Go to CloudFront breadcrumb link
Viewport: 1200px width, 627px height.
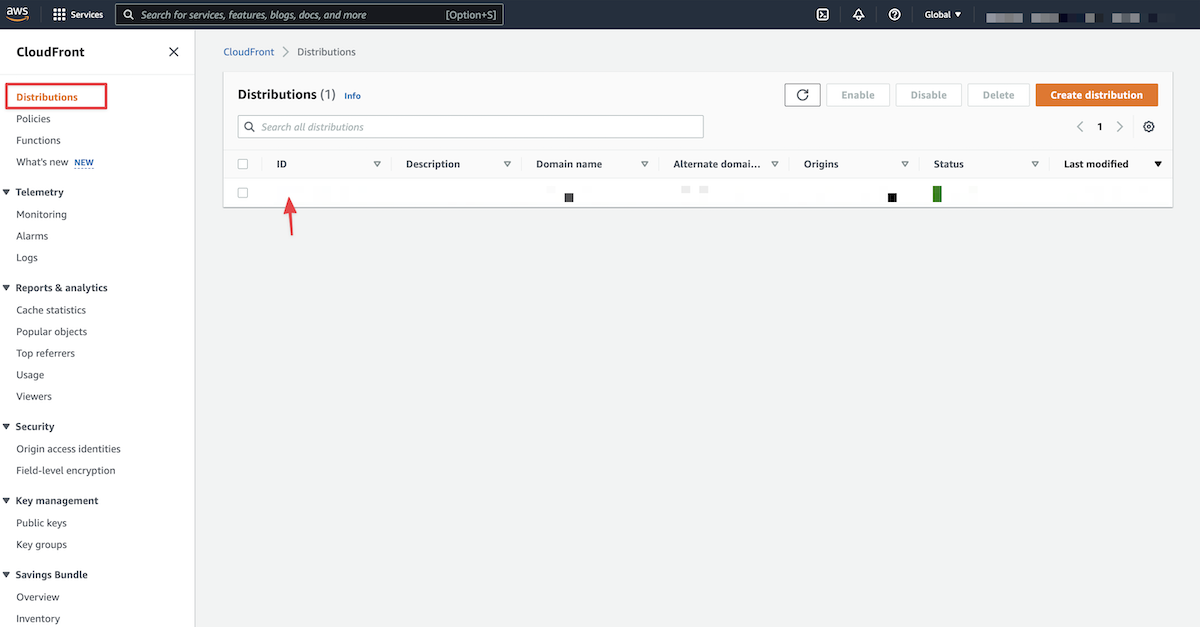249,52
